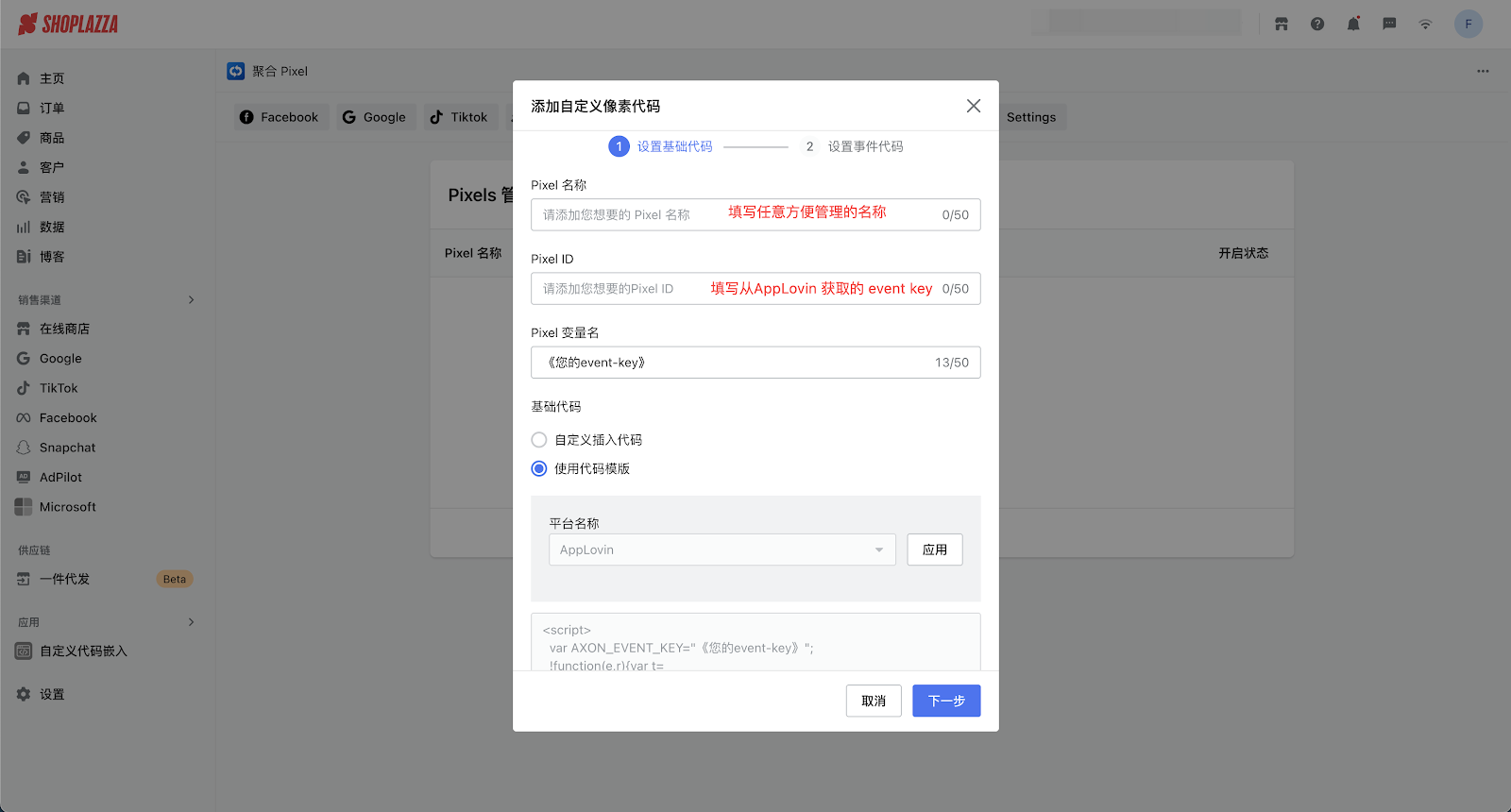1511x812 pixels.
Task: Select 自定义插入代码 radio option
Action: pos(539,440)
